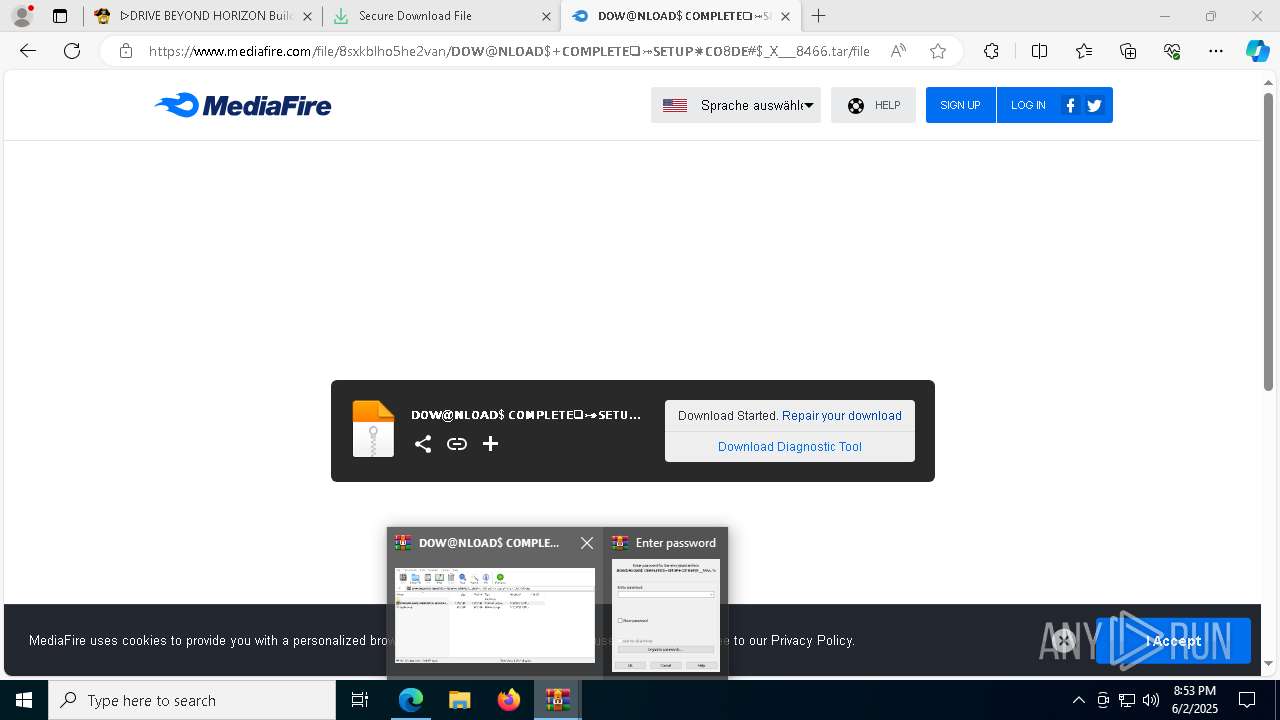
Task: Open the notification center icon
Action: pyautogui.click(x=1247, y=700)
